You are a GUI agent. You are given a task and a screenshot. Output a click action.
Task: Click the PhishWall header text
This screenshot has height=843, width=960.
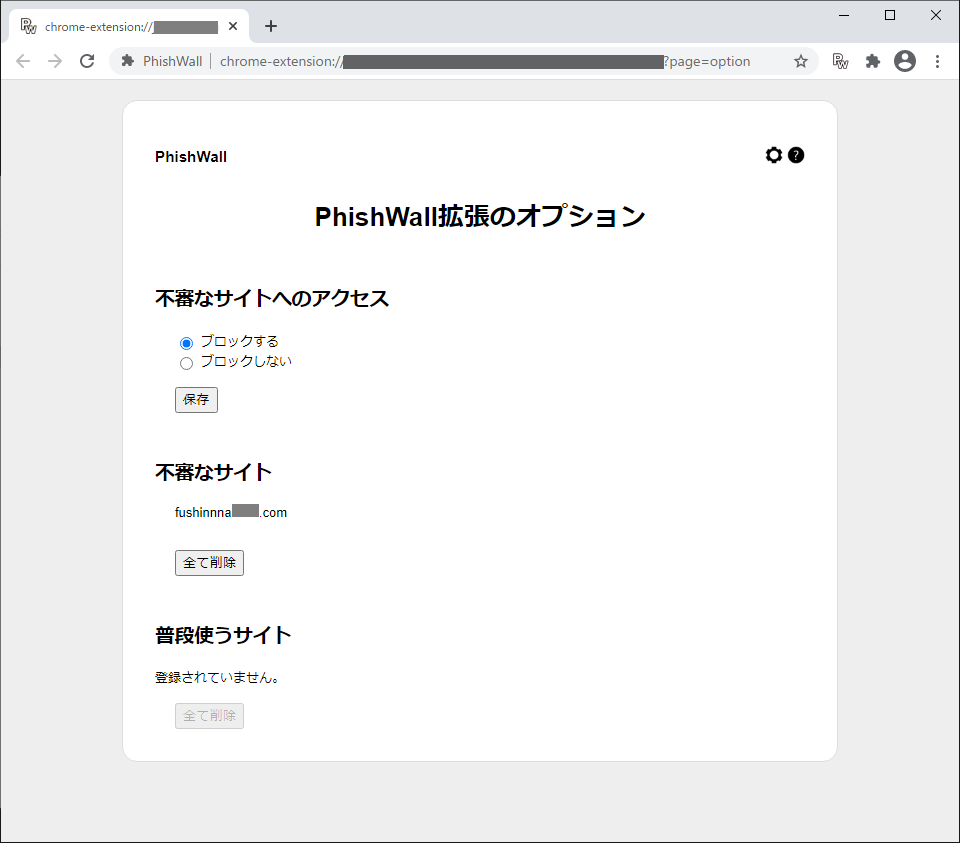(191, 157)
